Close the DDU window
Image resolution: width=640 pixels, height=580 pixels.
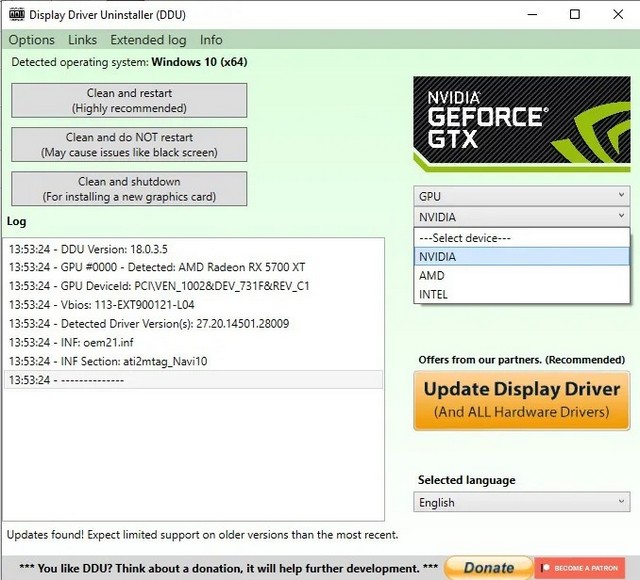[618, 14]
